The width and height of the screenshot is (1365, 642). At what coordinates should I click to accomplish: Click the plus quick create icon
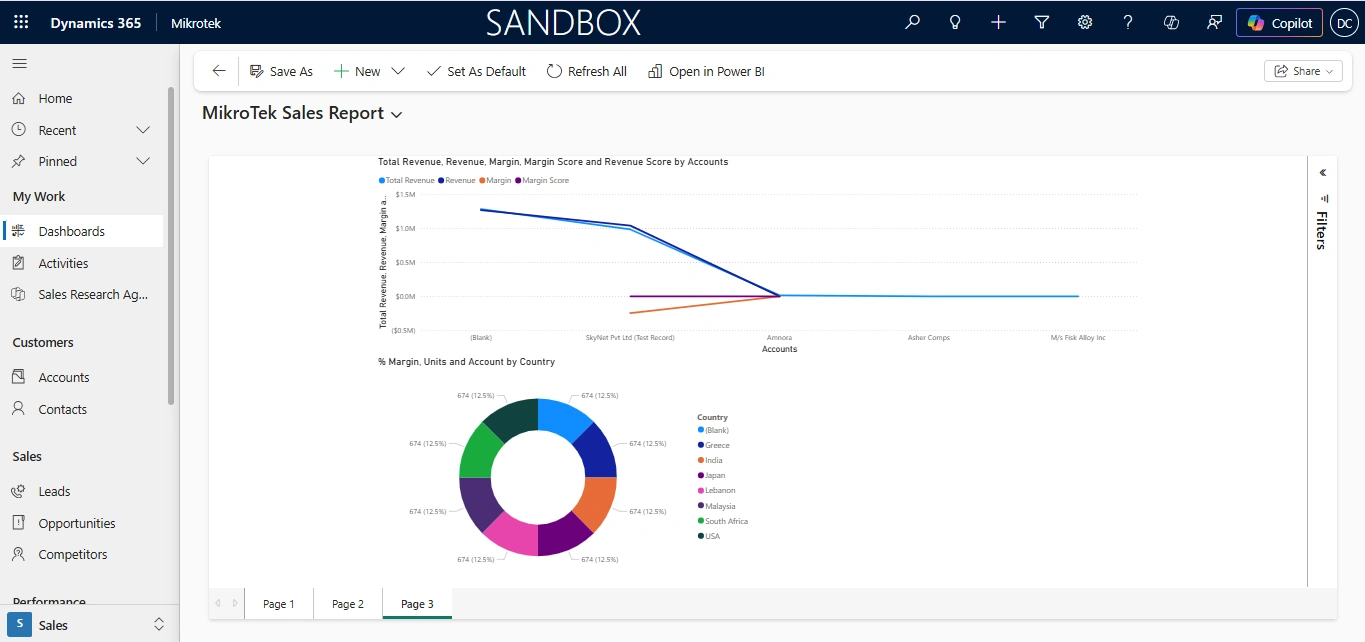click(998, 22)
